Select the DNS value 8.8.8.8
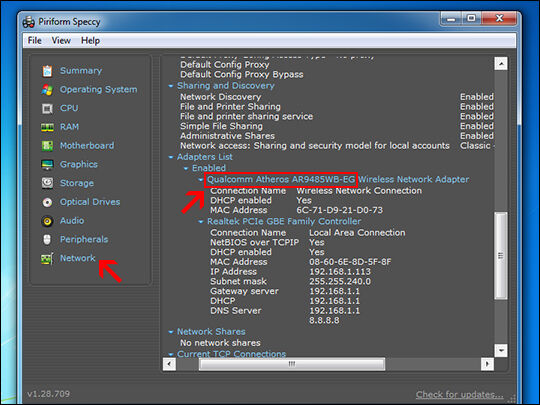540x405 pixels. point(324,320)
